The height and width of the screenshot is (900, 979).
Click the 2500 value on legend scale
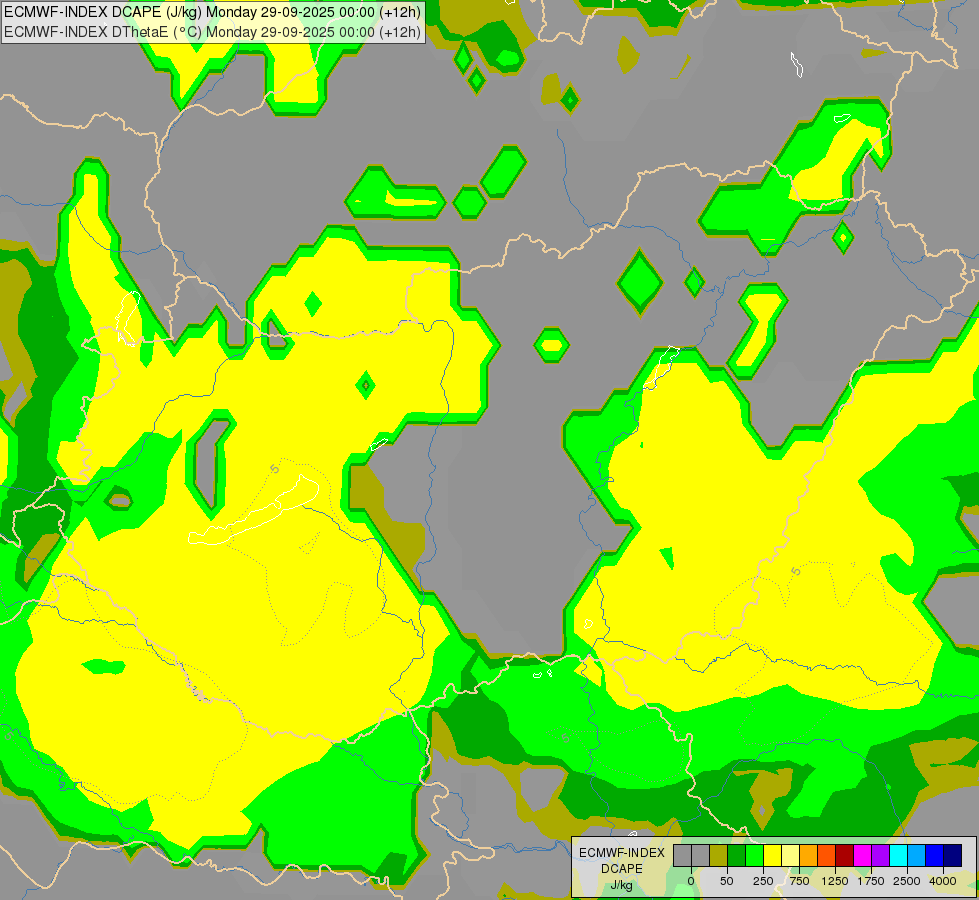(x=907, y=881)
